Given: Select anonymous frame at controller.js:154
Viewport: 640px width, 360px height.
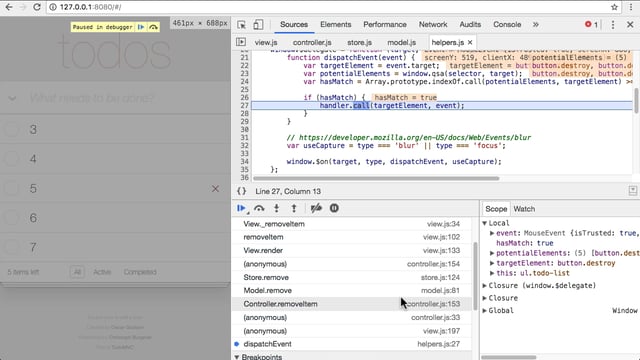Looking at the screenshot, I should tap(352, 264).
